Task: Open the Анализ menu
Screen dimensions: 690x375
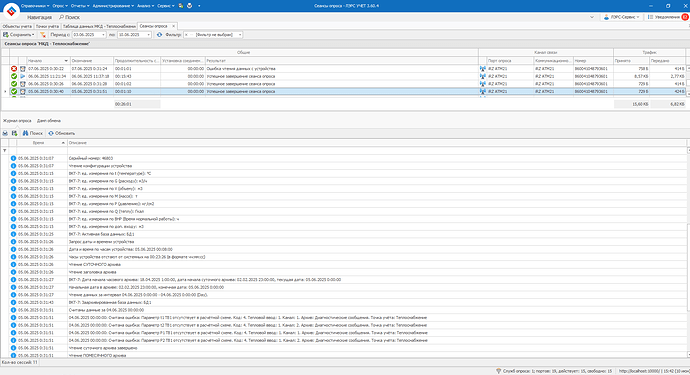Action: coord(145,6)
